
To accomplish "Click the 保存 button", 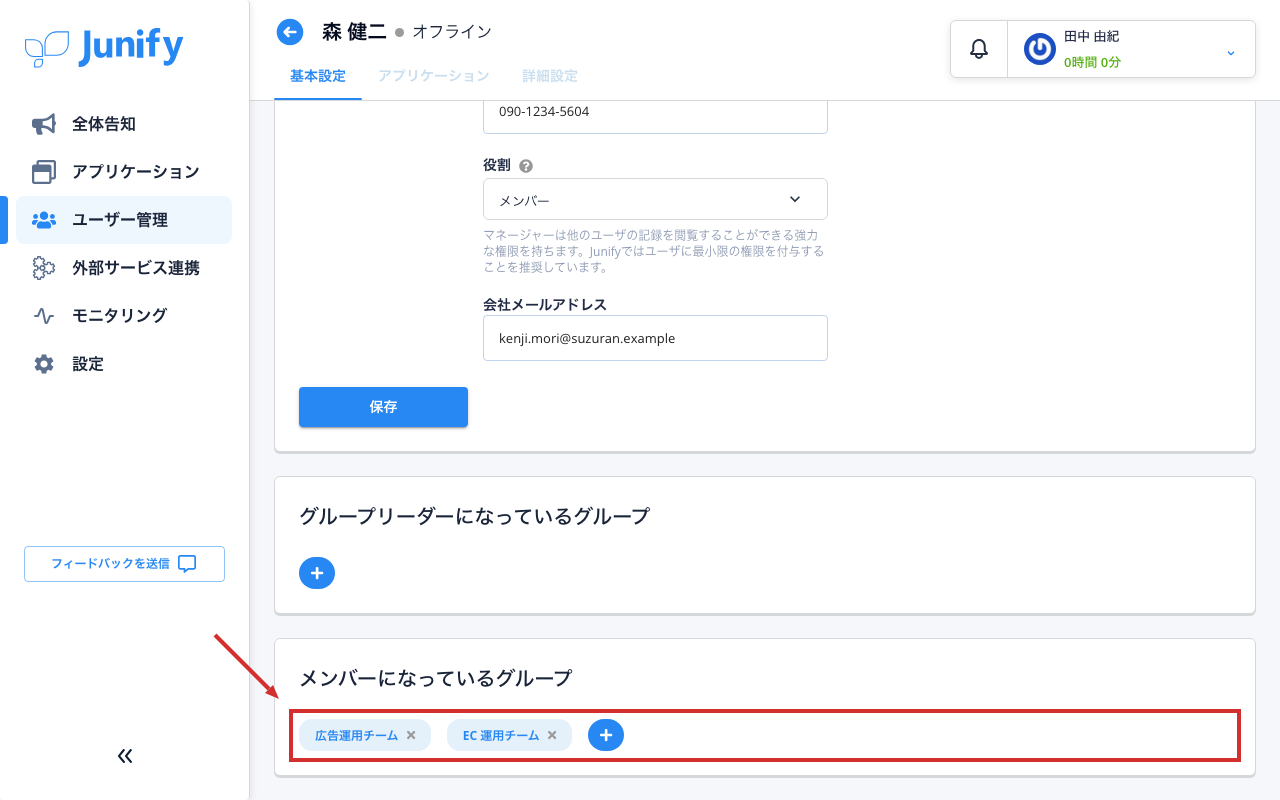I will pos(383,407).
